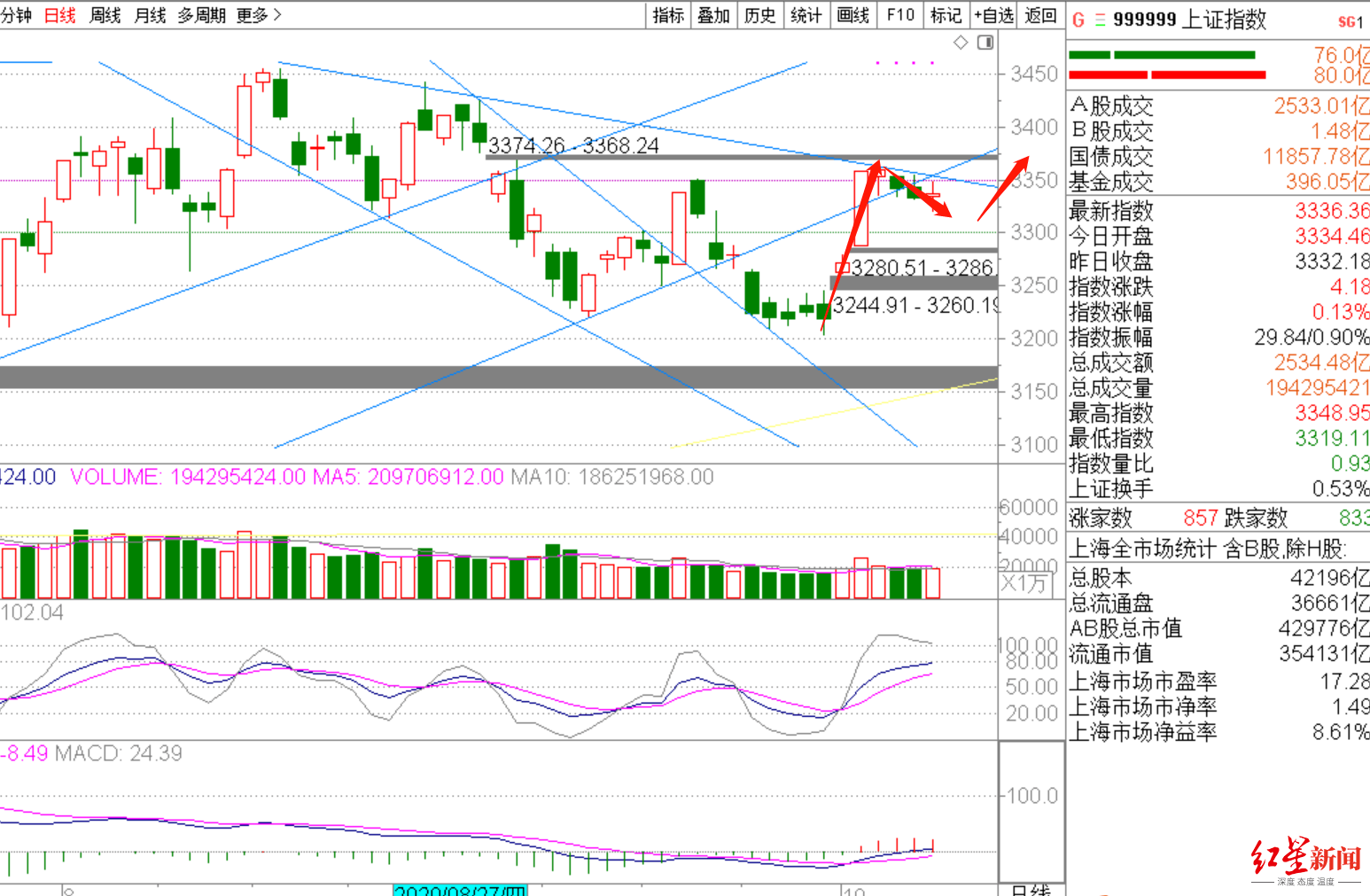
Task: Click the 最新指数 value 3336.36
Action: pos(1332,211)
